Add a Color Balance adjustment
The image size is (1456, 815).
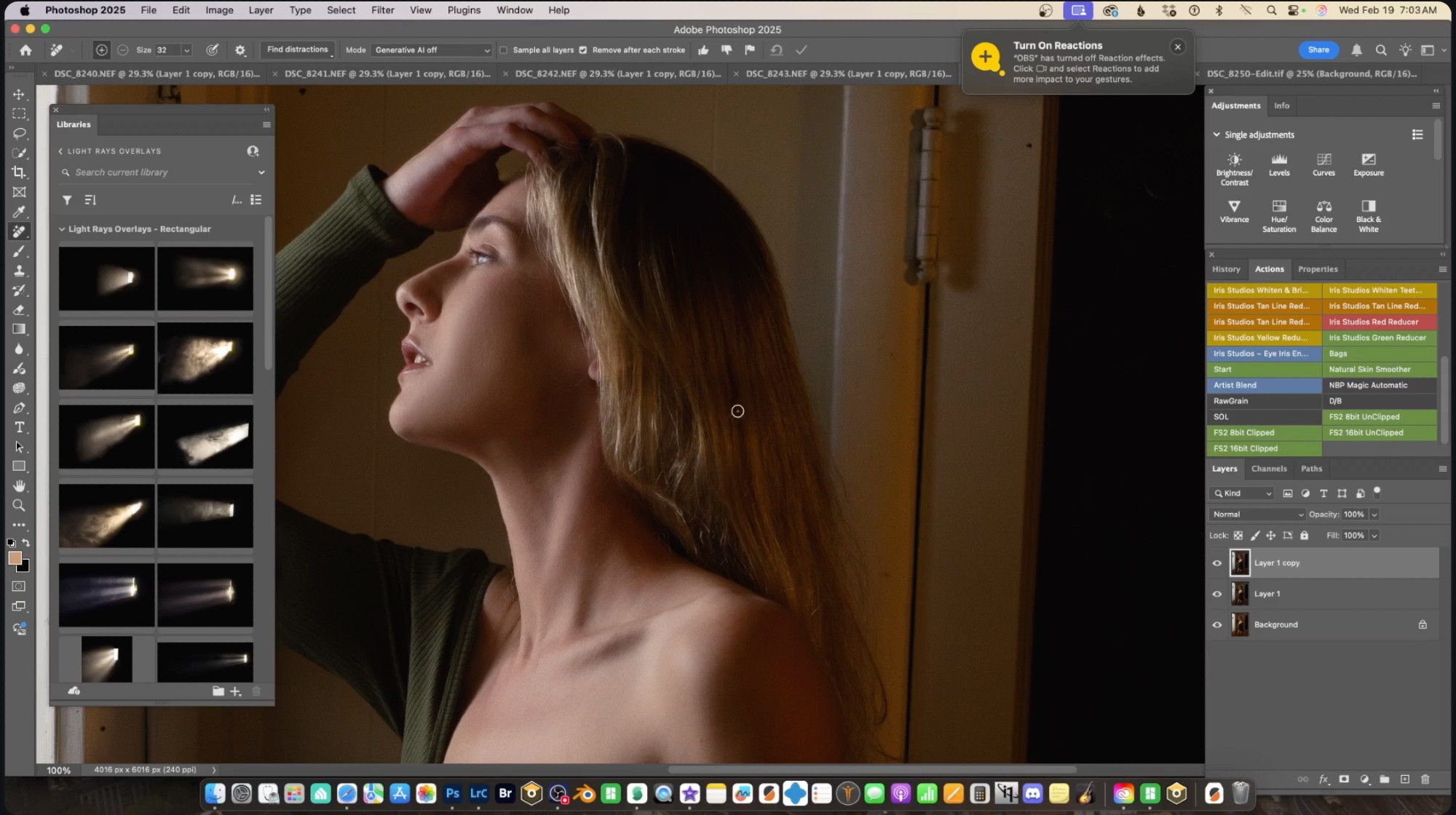[1324, 216]
